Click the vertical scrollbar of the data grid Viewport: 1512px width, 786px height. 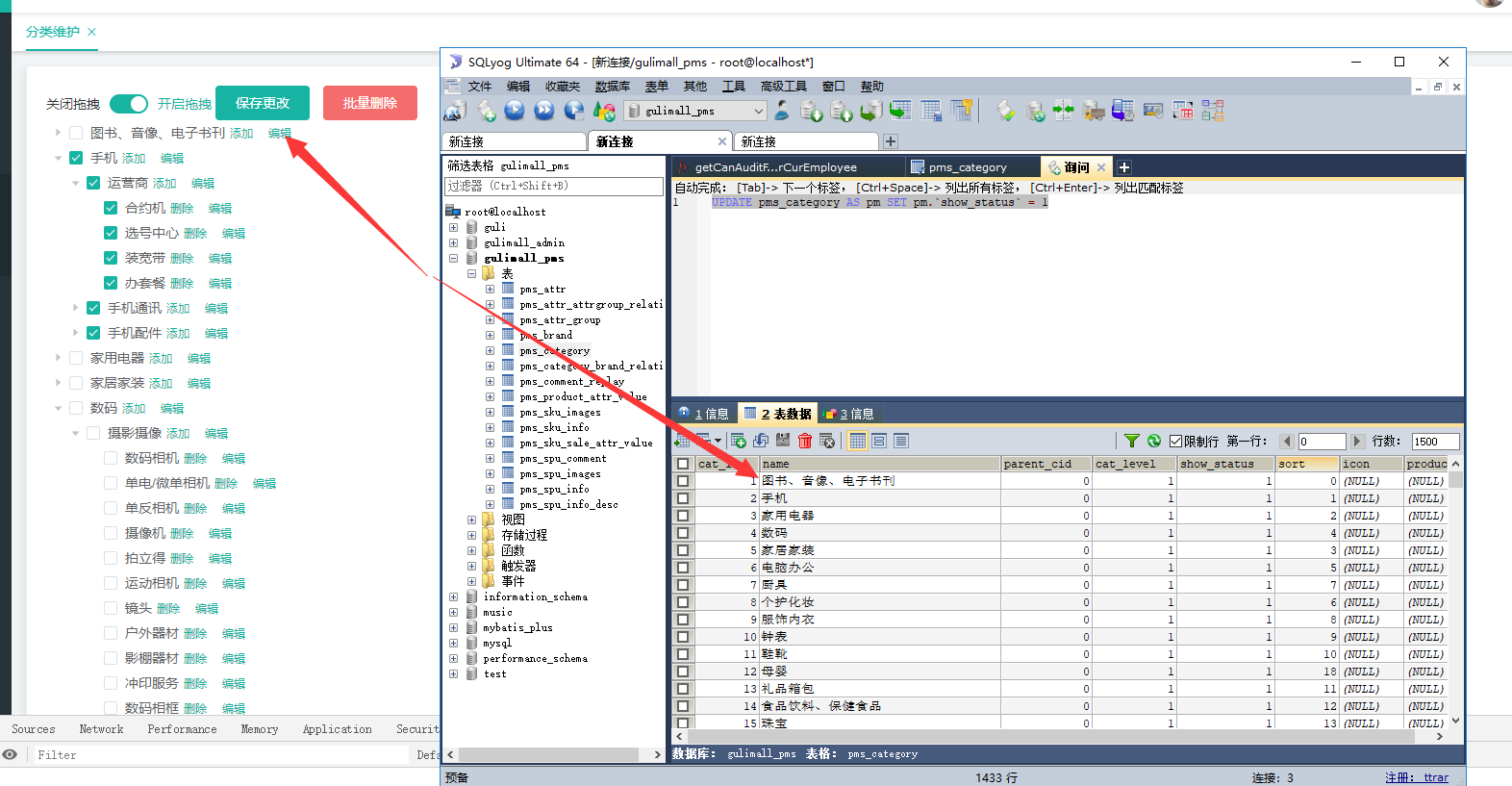pos(1455,592)
